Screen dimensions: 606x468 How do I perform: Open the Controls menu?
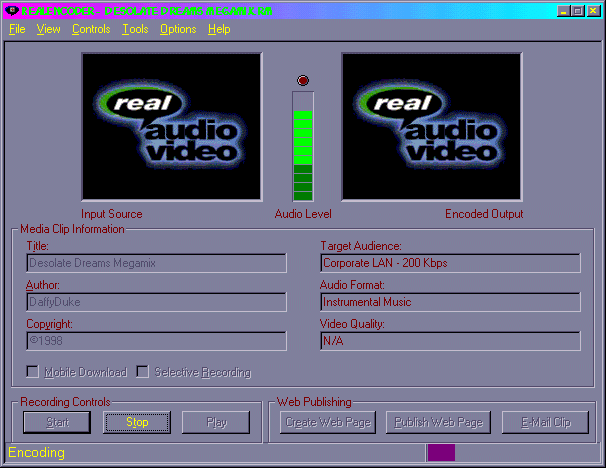[91, 29]
